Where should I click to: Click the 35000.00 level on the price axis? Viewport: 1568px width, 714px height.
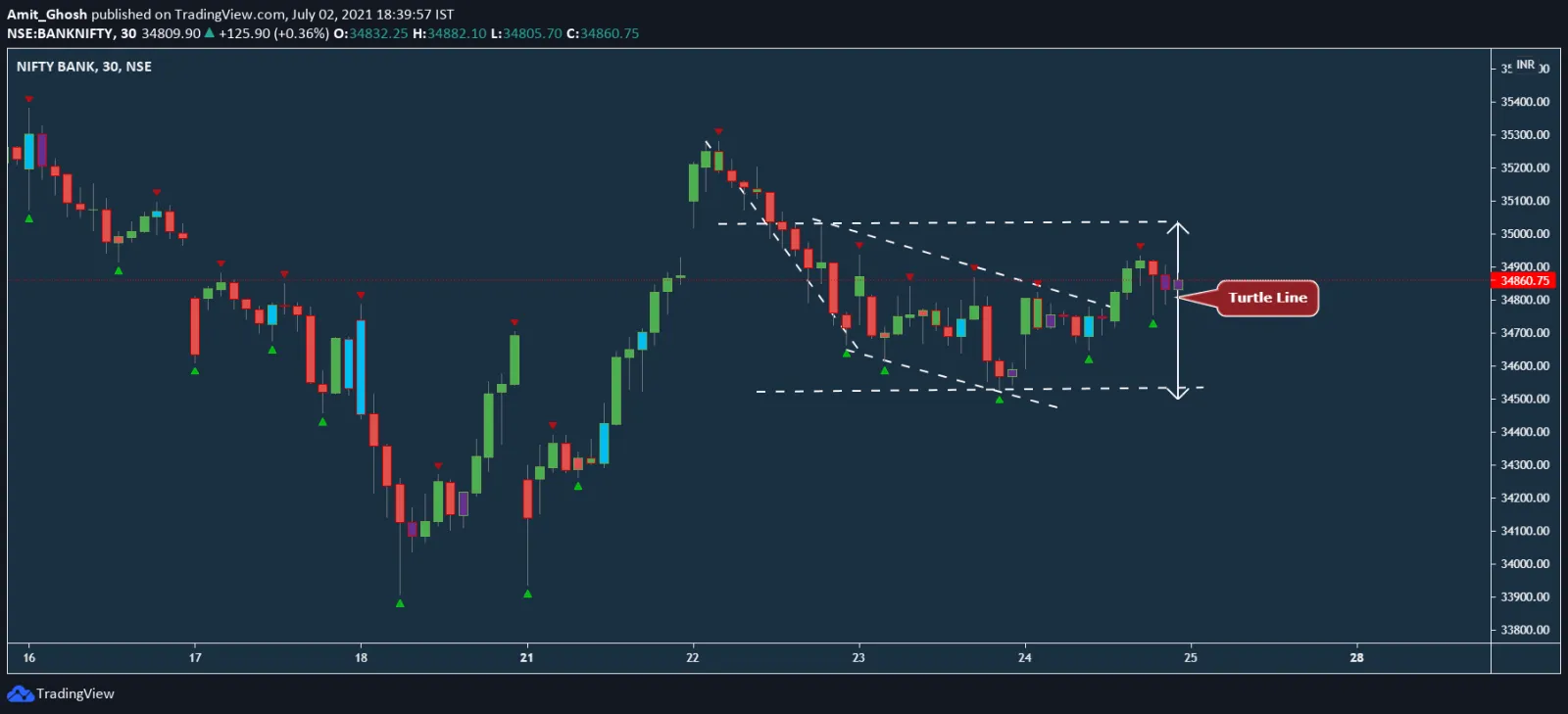point(1525,234)
